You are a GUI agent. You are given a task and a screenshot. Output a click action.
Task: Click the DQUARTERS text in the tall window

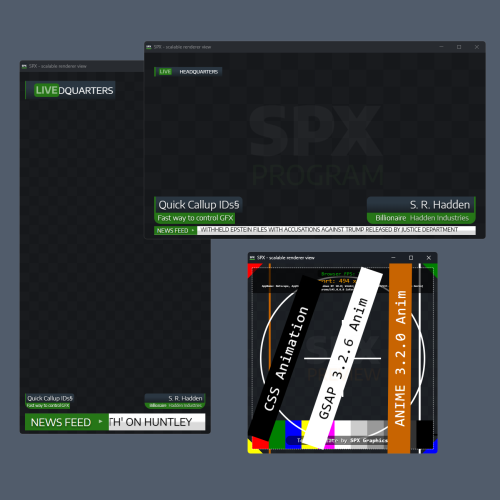coord(86,90)
